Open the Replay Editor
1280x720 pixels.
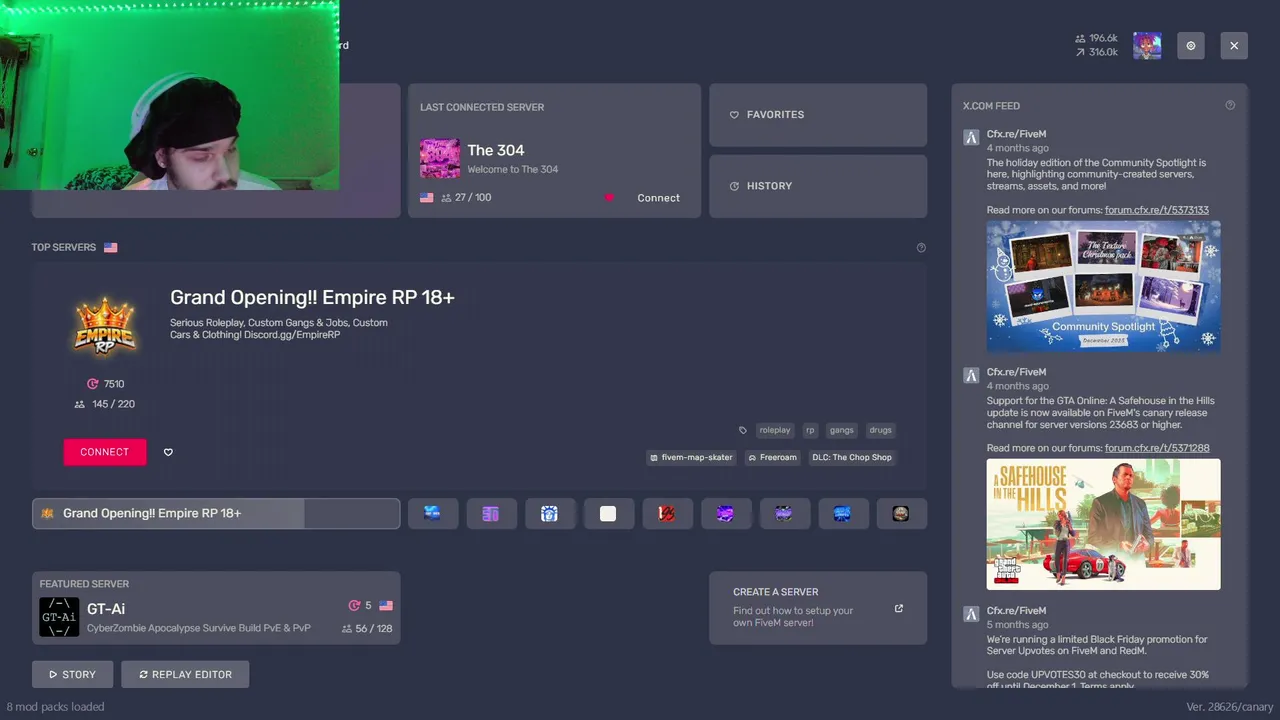(185, 674)
